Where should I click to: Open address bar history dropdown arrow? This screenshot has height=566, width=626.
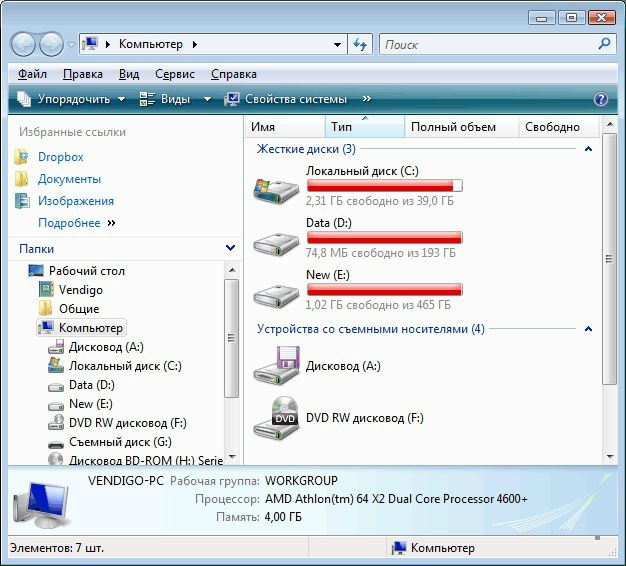click(337, 45)
